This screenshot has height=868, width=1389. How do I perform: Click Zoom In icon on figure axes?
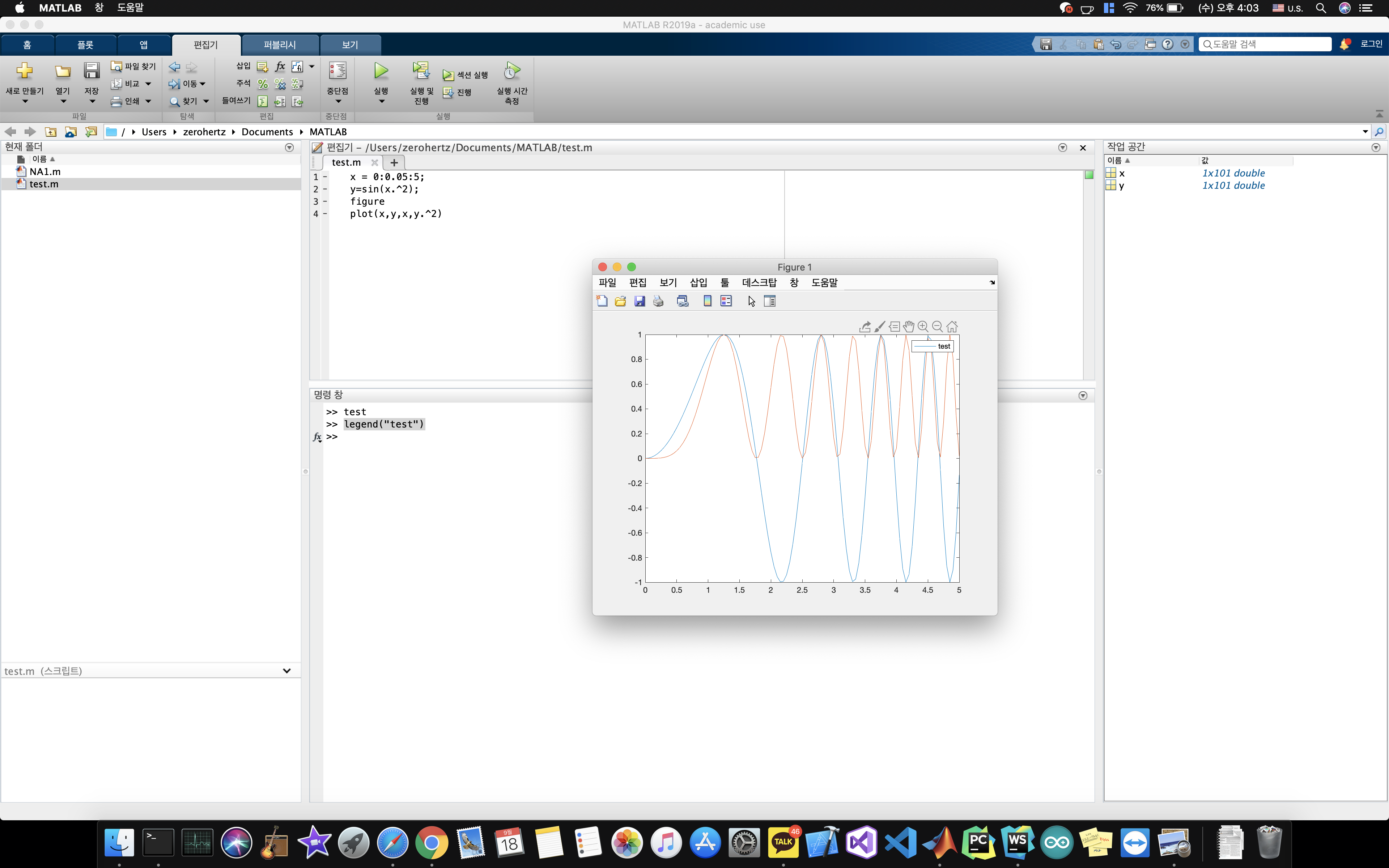923,327
